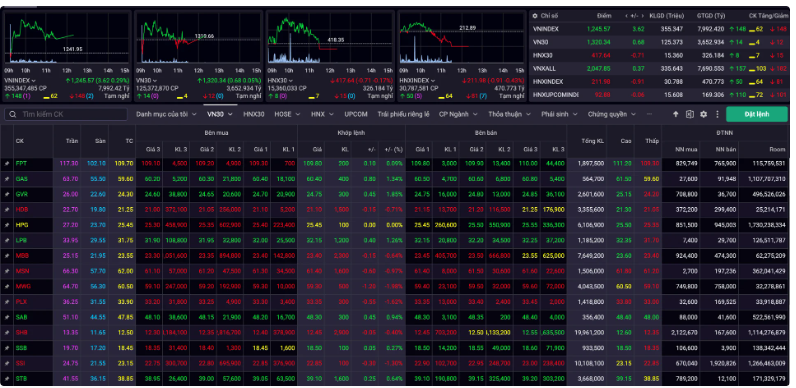Click the KLGD (Triệu) column header
796x388 pixels.
click(x=666, y=16)
